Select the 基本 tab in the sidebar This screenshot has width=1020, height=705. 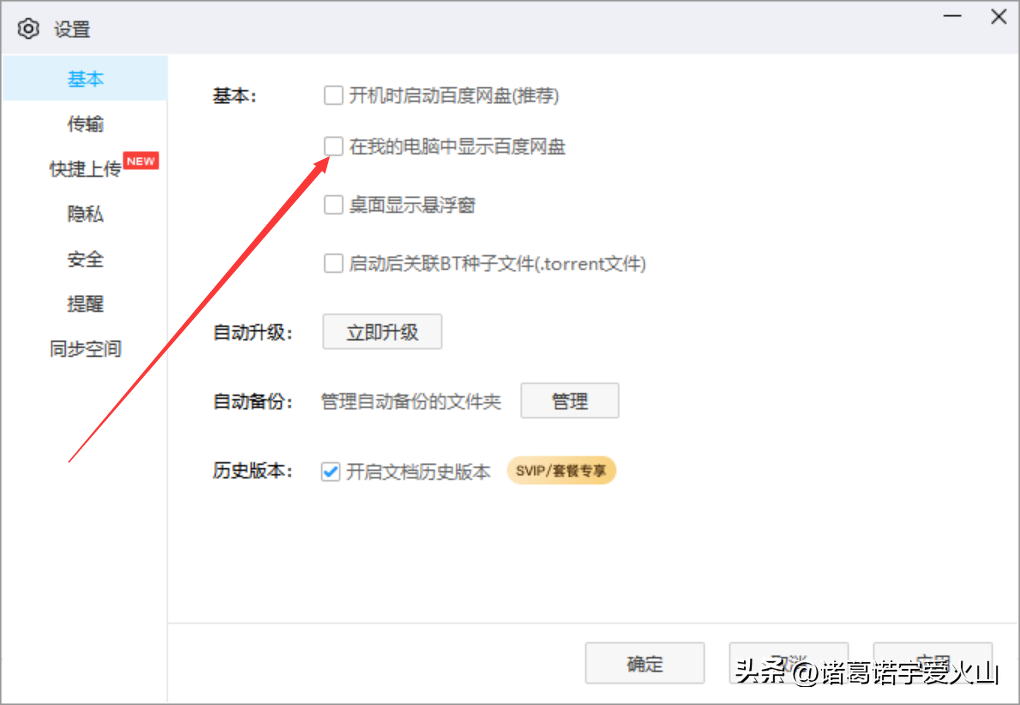tap(85, 79)
